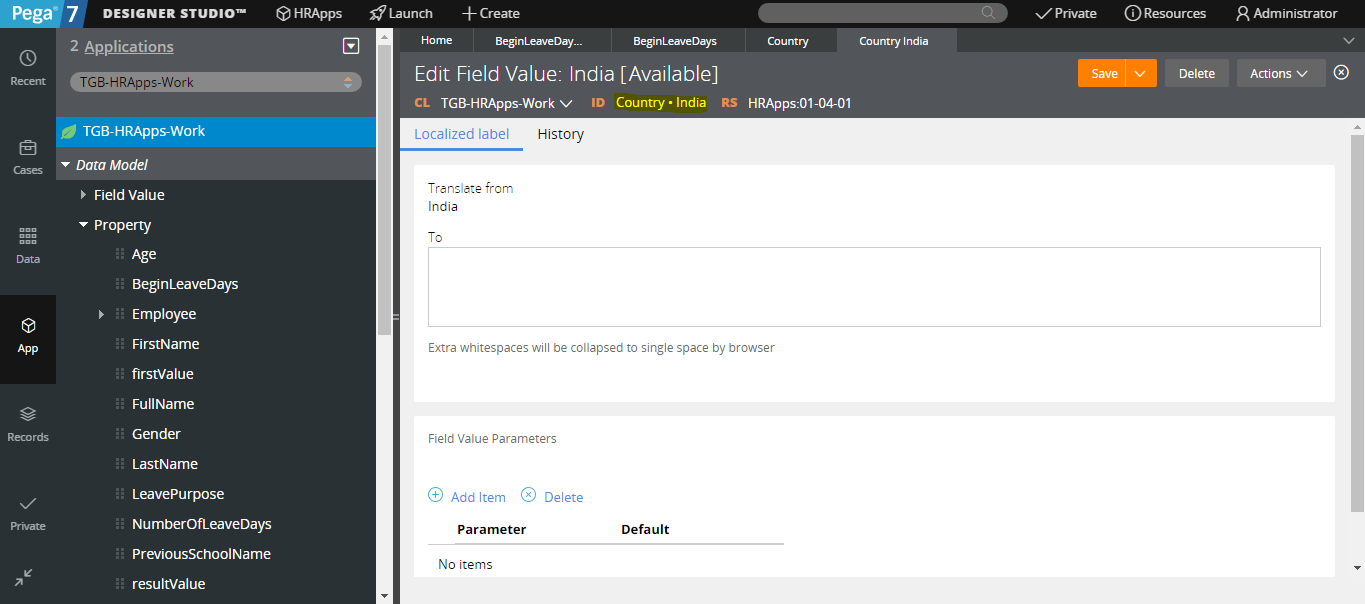Close the rule form with X icon
Screen dimensions: 1365x604
(x=1342, y=72)
